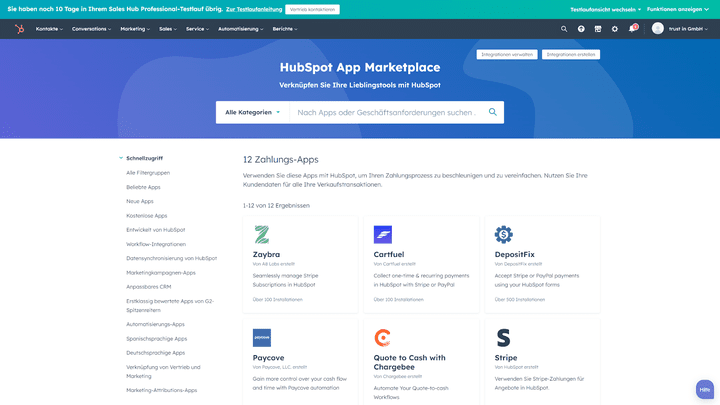
Task: Open the Marketing menu
Action: pyautogui.click(x=134, y=29)
